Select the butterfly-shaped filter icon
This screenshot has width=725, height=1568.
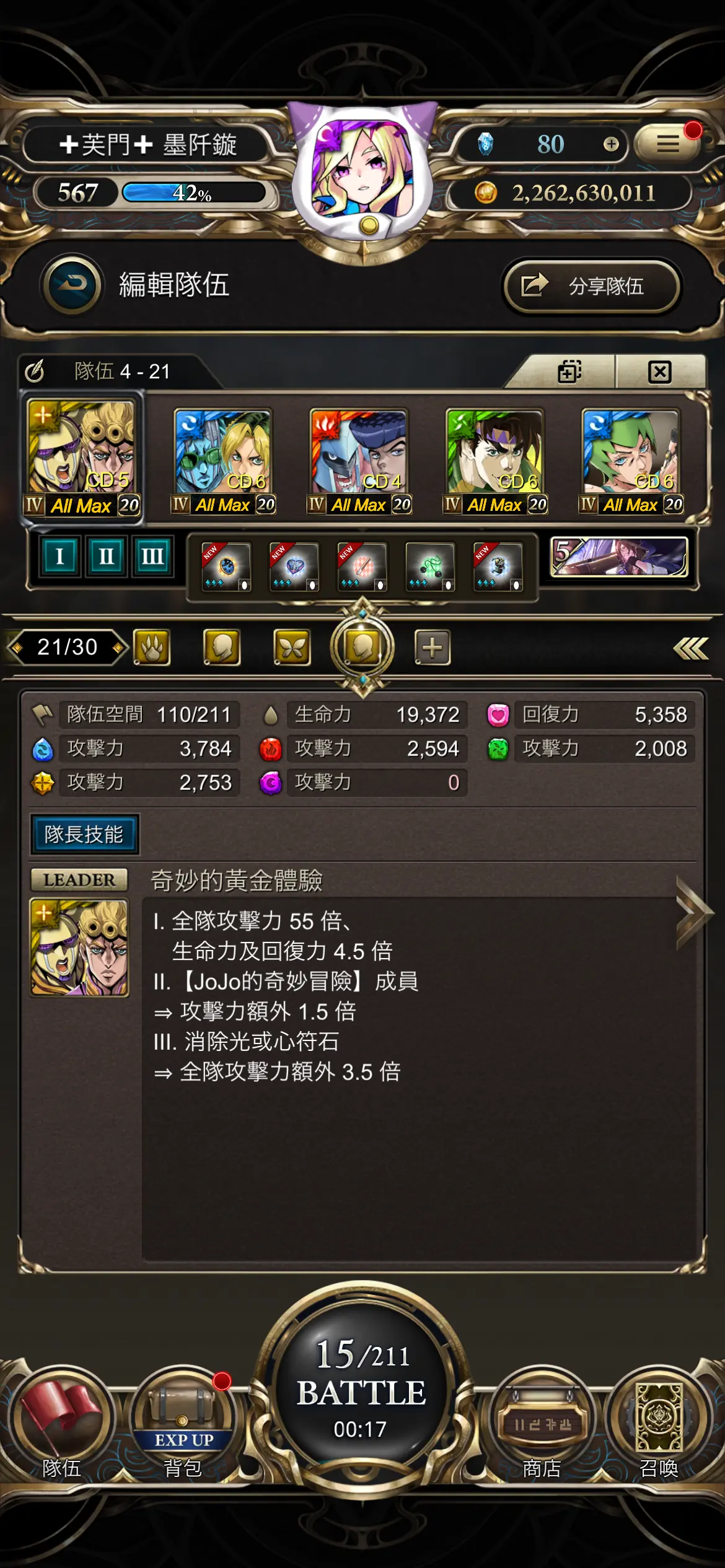292,648
